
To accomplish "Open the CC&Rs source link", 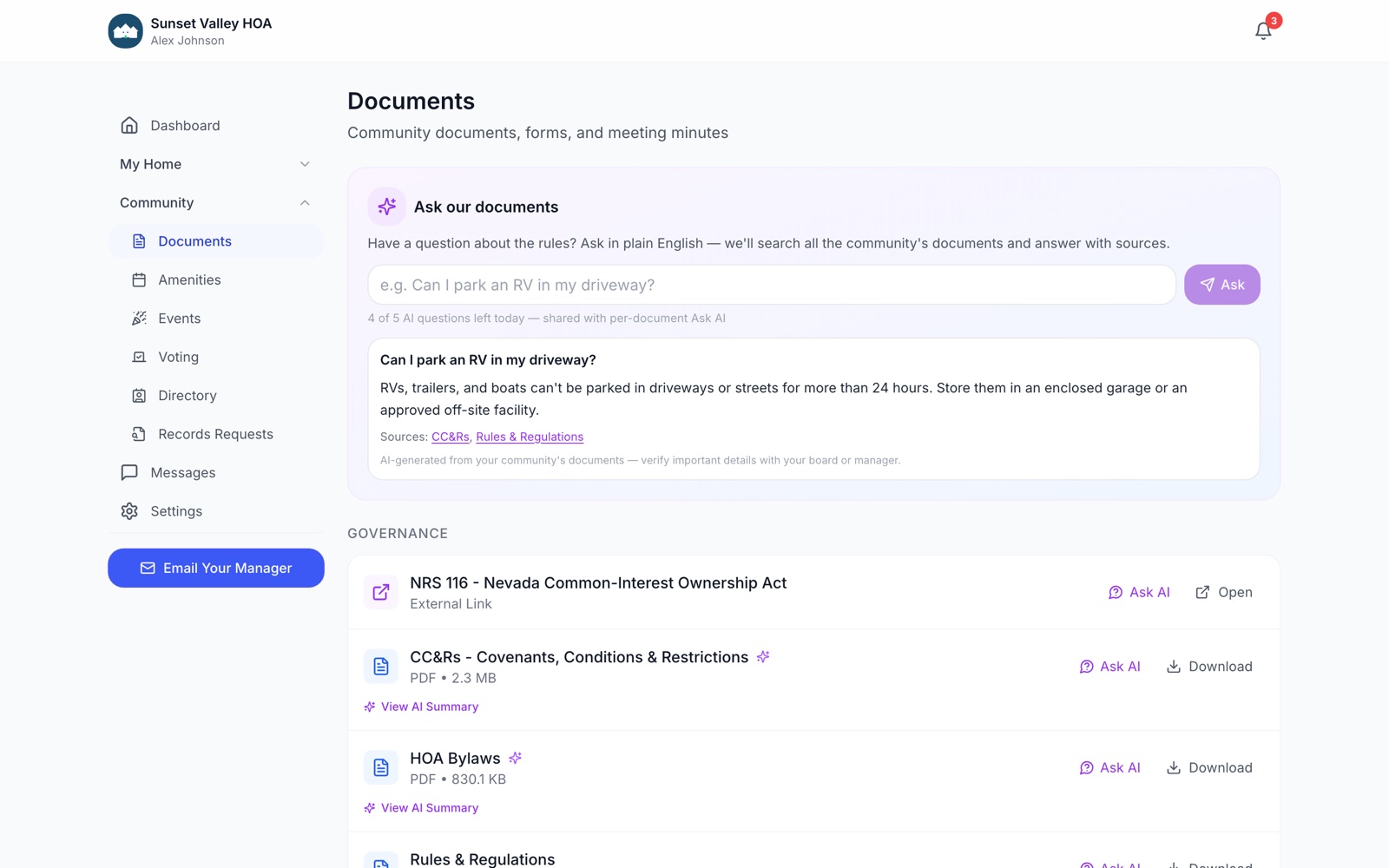I will point(450,437).
